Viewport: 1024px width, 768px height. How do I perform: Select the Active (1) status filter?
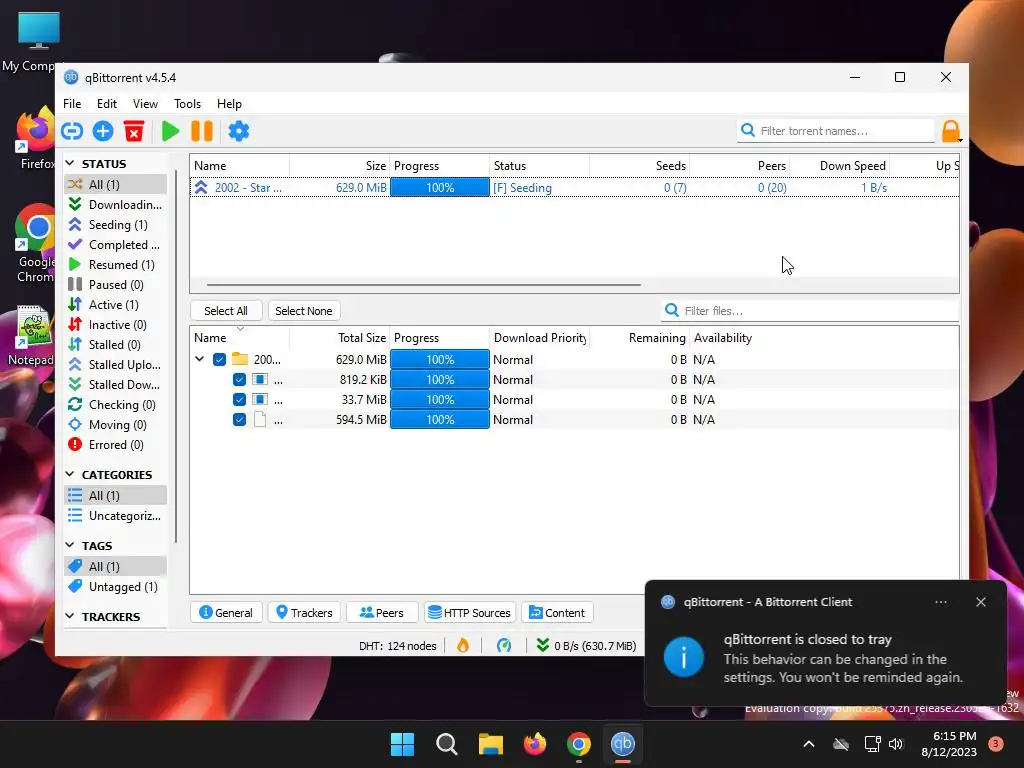coord(116,305)
